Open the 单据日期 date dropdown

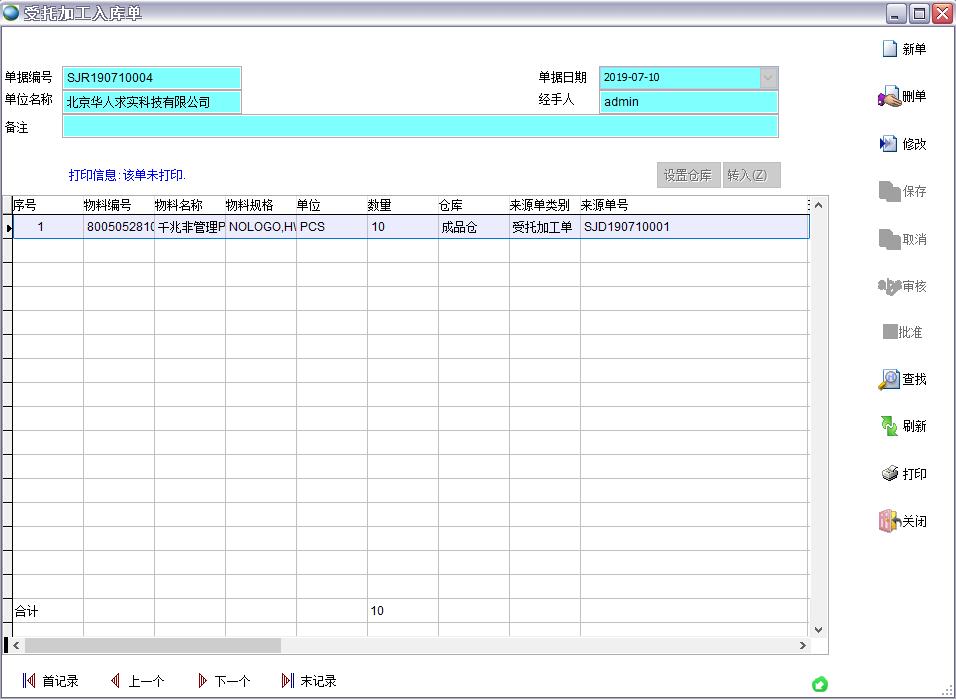(768, 77)
